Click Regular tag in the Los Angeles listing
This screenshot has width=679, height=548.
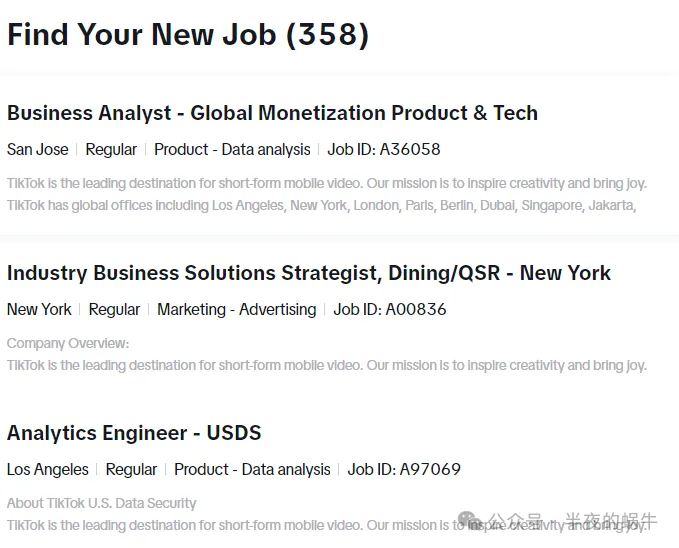tap(131, 469)
